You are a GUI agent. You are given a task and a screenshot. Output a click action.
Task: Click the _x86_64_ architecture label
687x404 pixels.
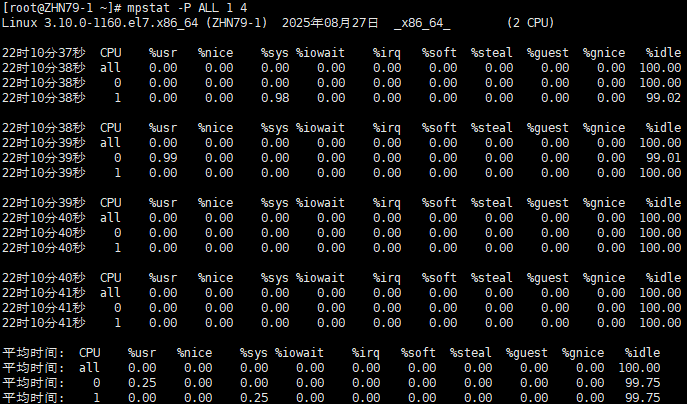click(422, 23)
